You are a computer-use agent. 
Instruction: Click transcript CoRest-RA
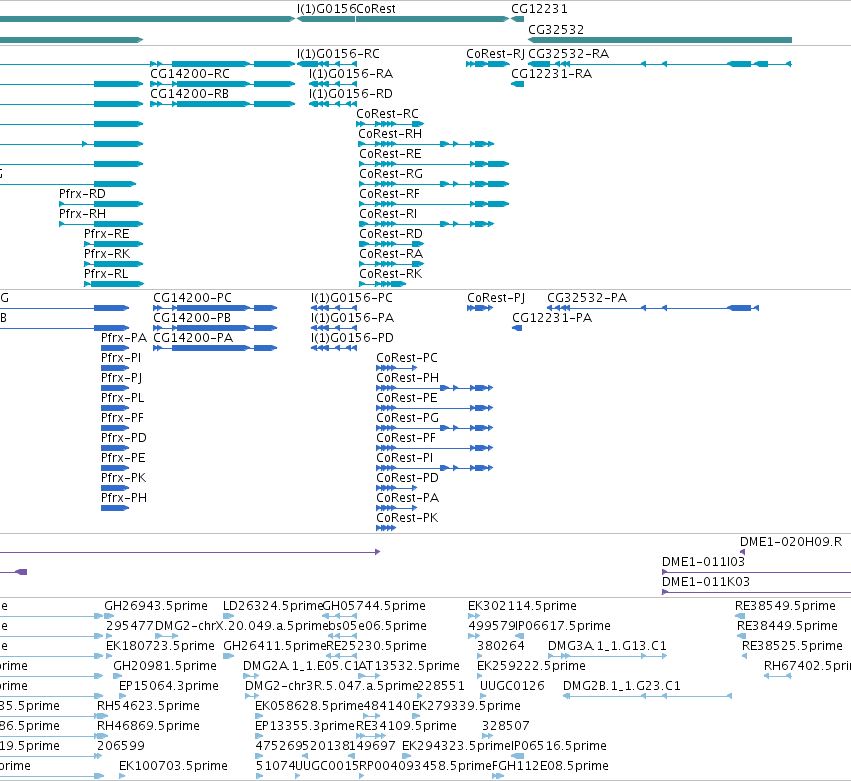click(x=391, y=264)
